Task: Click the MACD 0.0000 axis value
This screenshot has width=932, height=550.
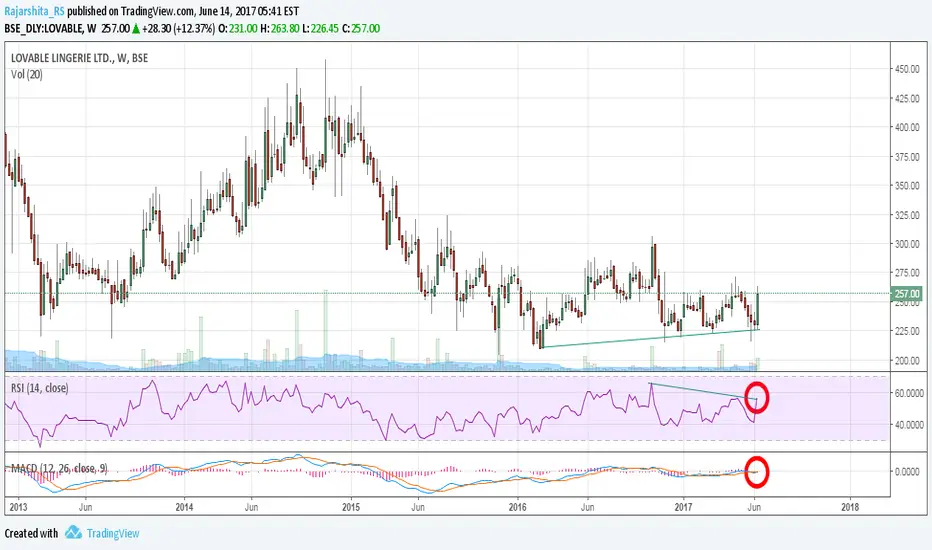Action: tap(908, 472)
